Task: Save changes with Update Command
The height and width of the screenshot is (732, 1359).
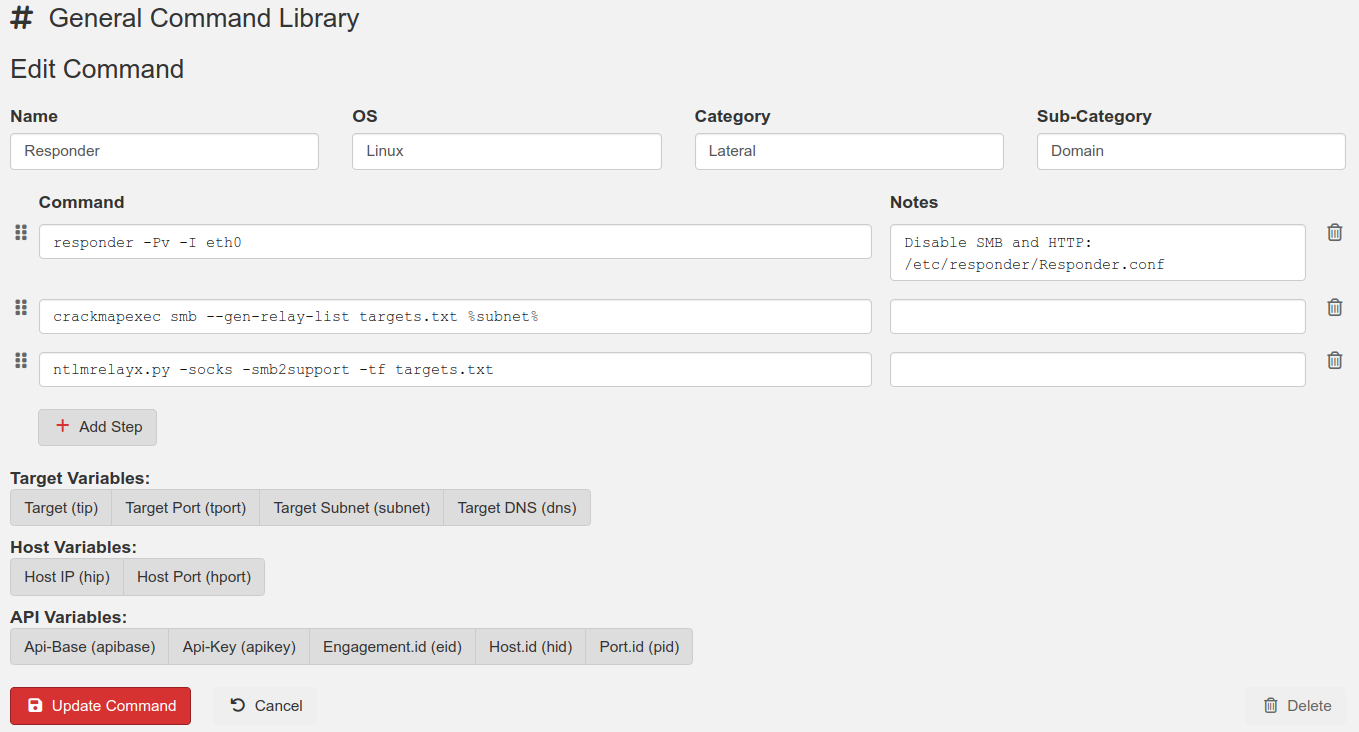Action: pos(100,706)
